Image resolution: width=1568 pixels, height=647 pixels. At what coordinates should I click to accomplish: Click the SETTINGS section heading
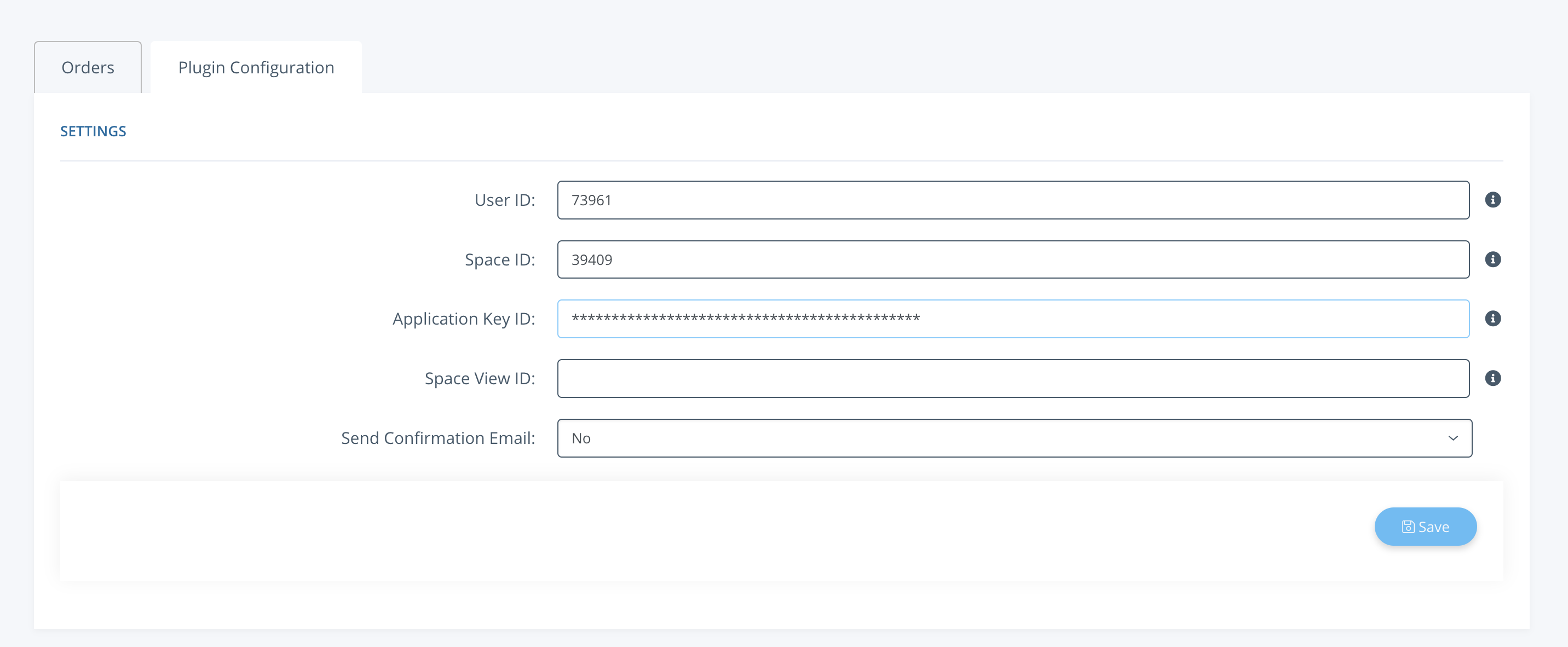tap(93, 130)
